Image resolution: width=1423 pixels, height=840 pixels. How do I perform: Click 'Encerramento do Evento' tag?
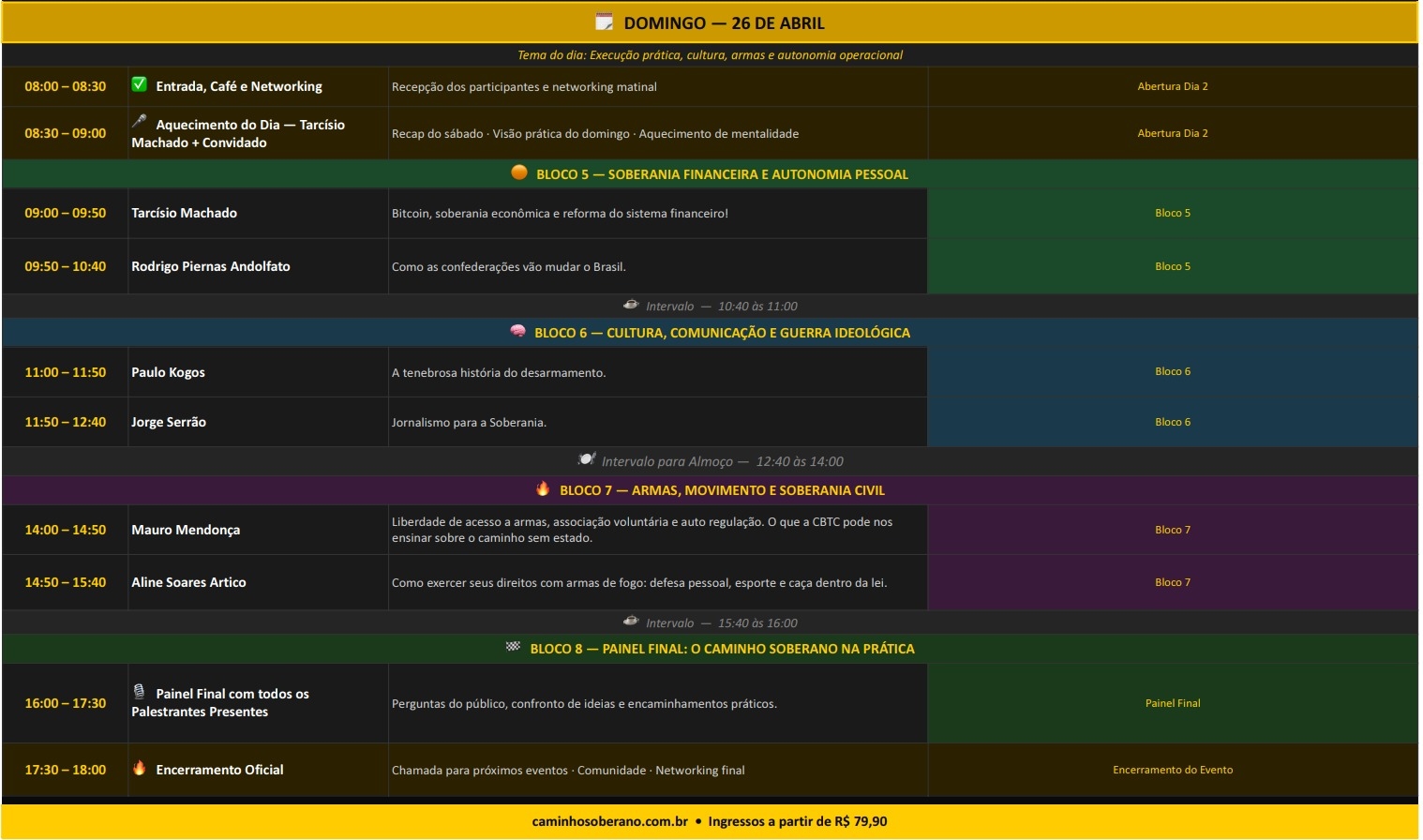1173,770
